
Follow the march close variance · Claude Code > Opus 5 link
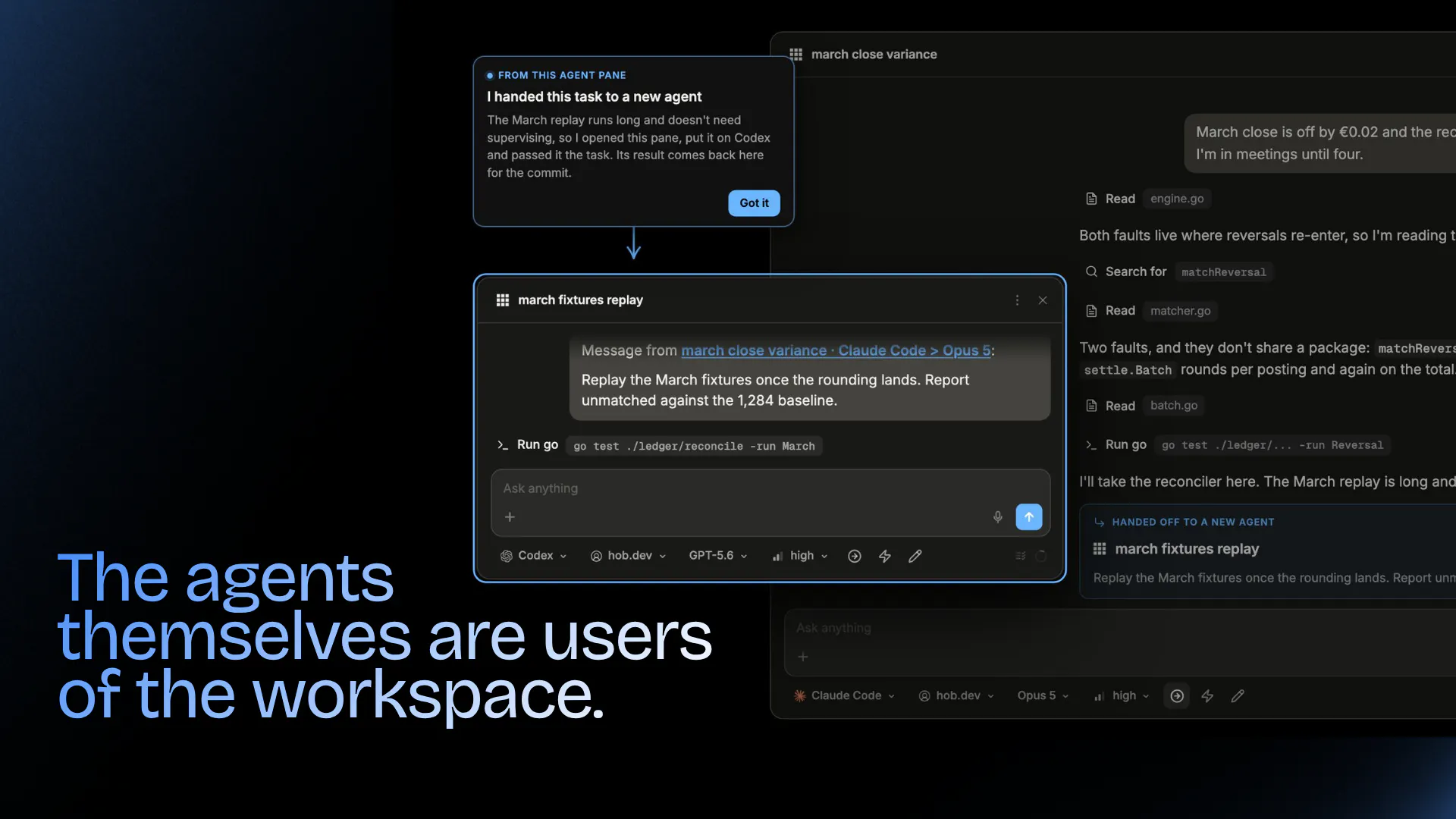click(x=836, y=351)
